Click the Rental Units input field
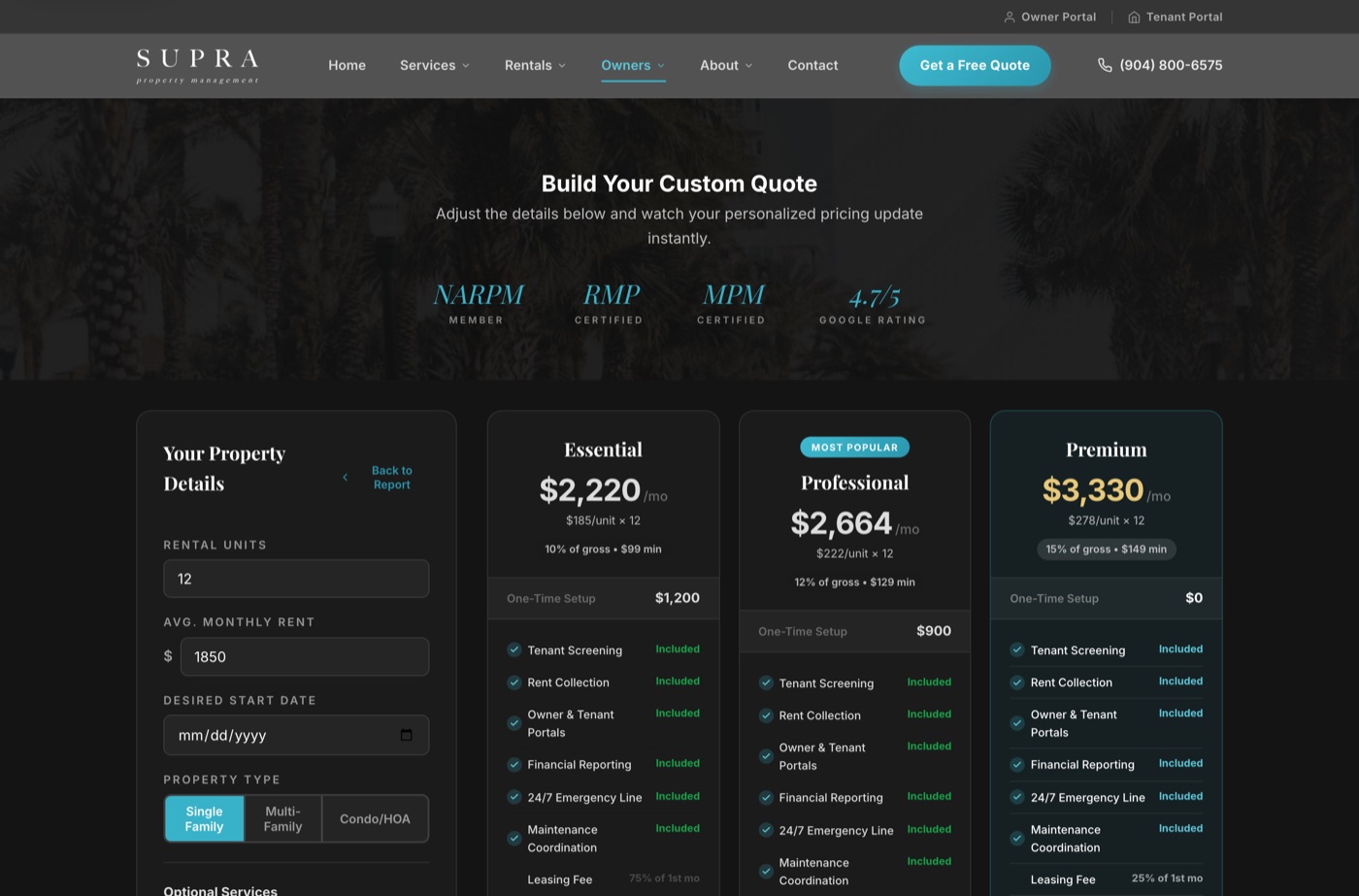Image resolution: width=1359 pixels, height=896 pixels. [296, 579]
